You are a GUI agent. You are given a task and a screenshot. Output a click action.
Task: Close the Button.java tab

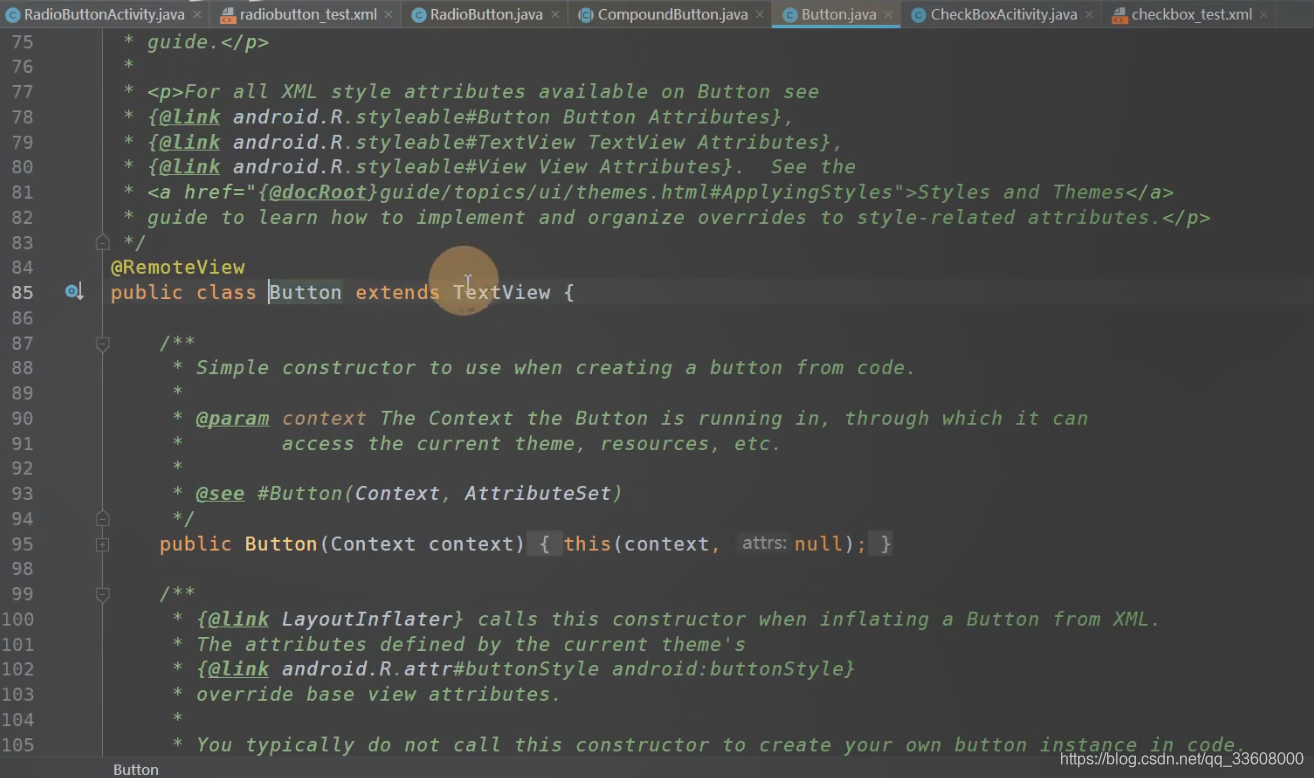(888, 15)
